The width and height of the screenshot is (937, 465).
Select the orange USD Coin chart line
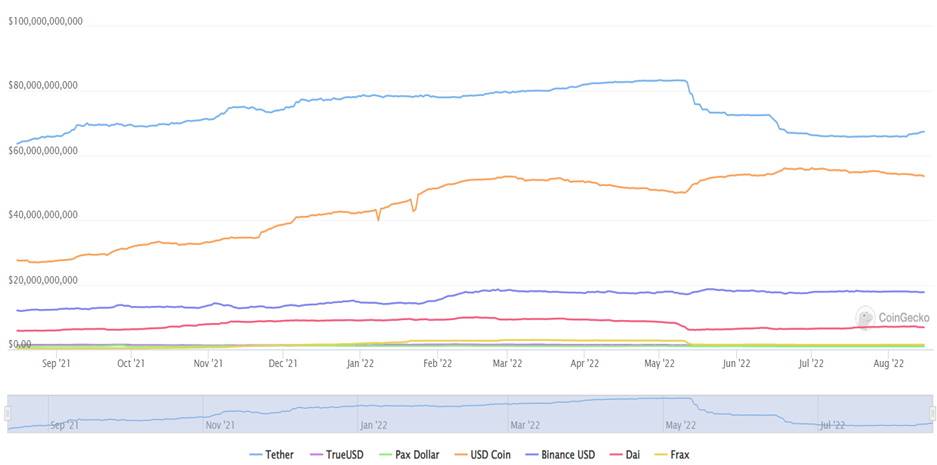[x=500, y=179]
